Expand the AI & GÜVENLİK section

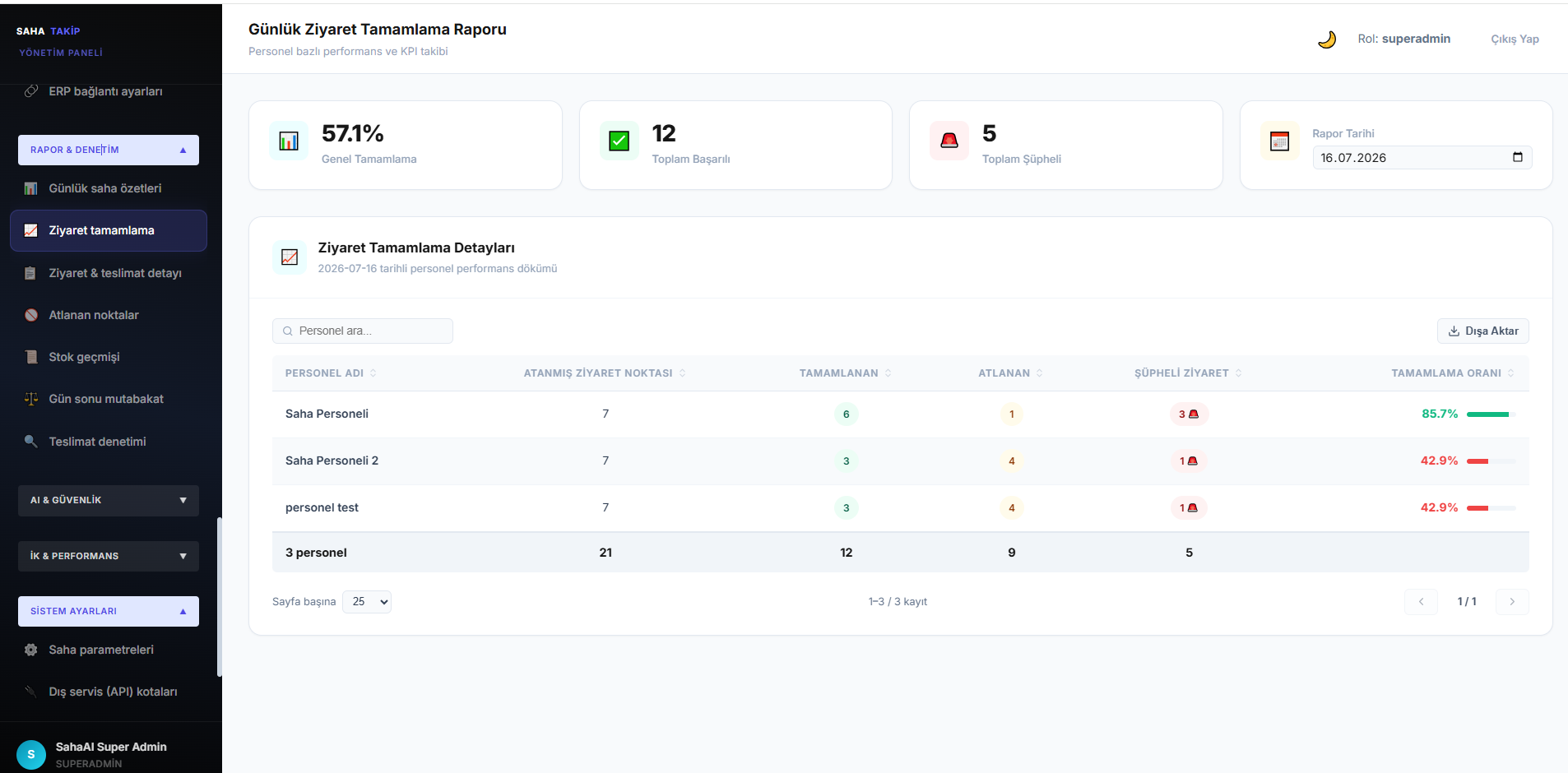tap(109, 500)
